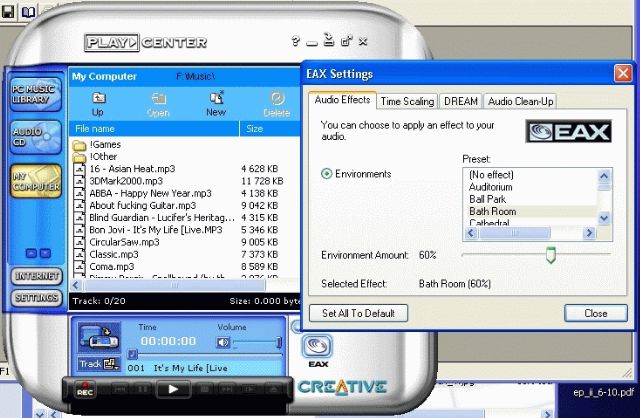Adjust the Environment Amount slider thumb

point(551,255)
